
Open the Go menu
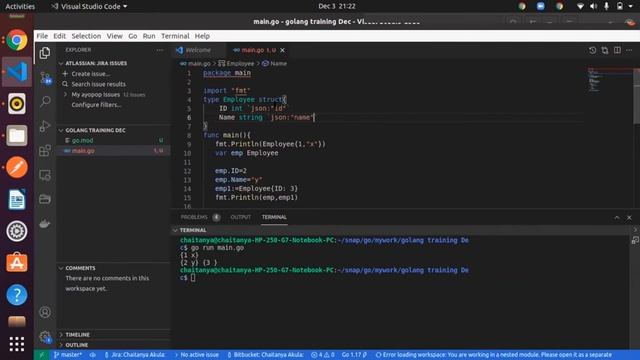point(133,36)
